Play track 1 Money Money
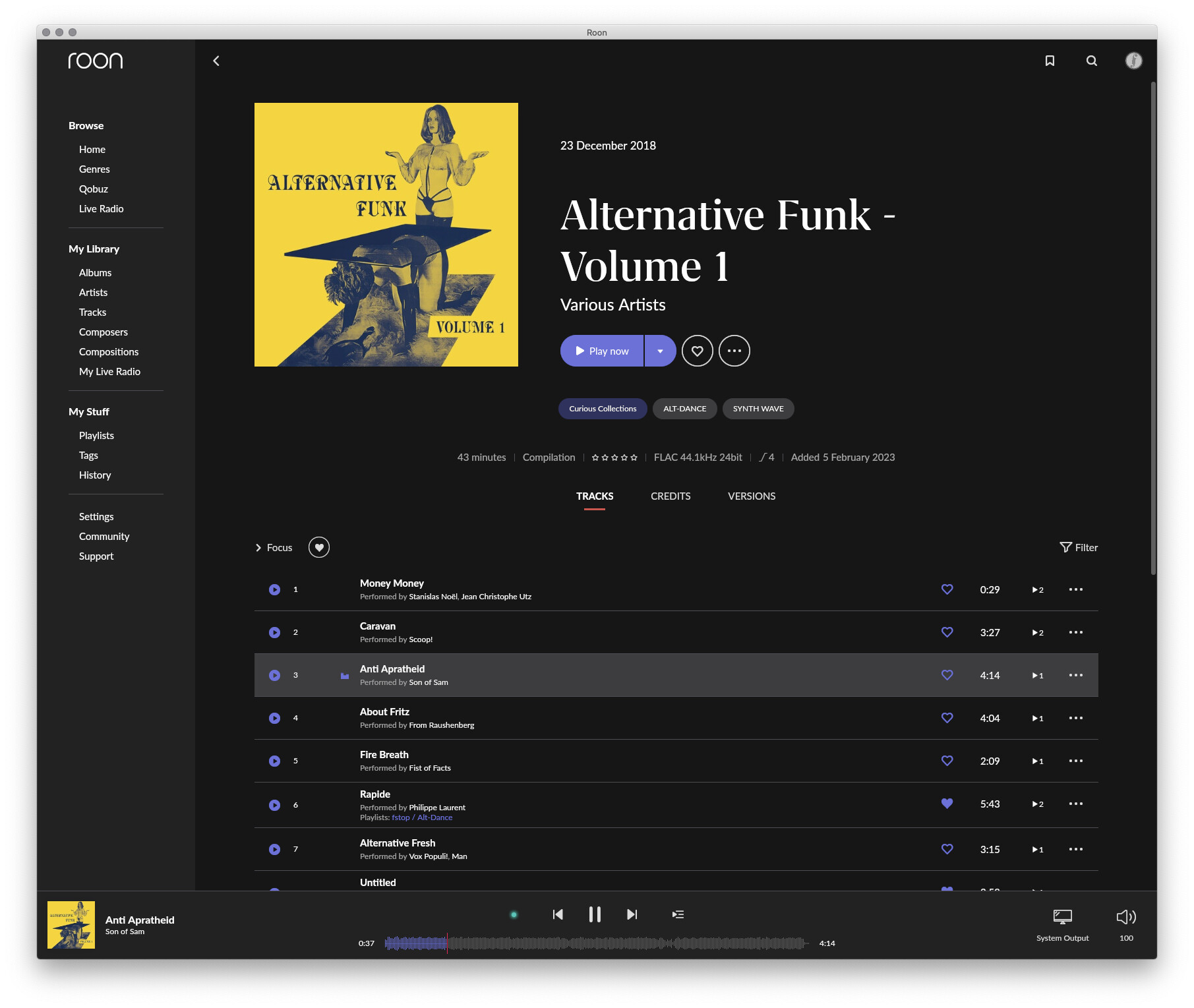Image resolution: width=1194 pixels, height=1008 pixels. tap(274, 589)
